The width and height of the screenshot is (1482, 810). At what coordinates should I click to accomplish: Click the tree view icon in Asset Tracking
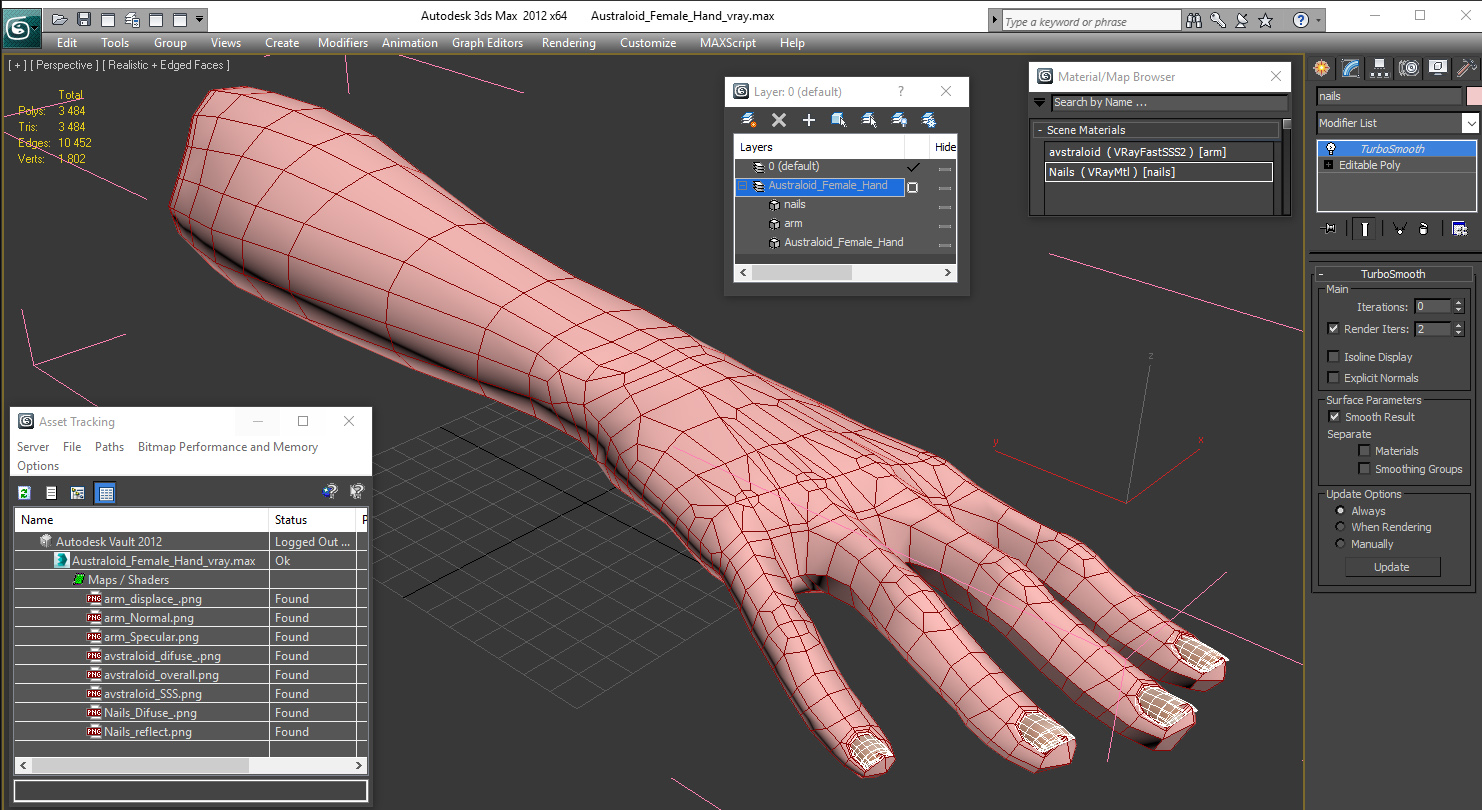click(77, 493)
